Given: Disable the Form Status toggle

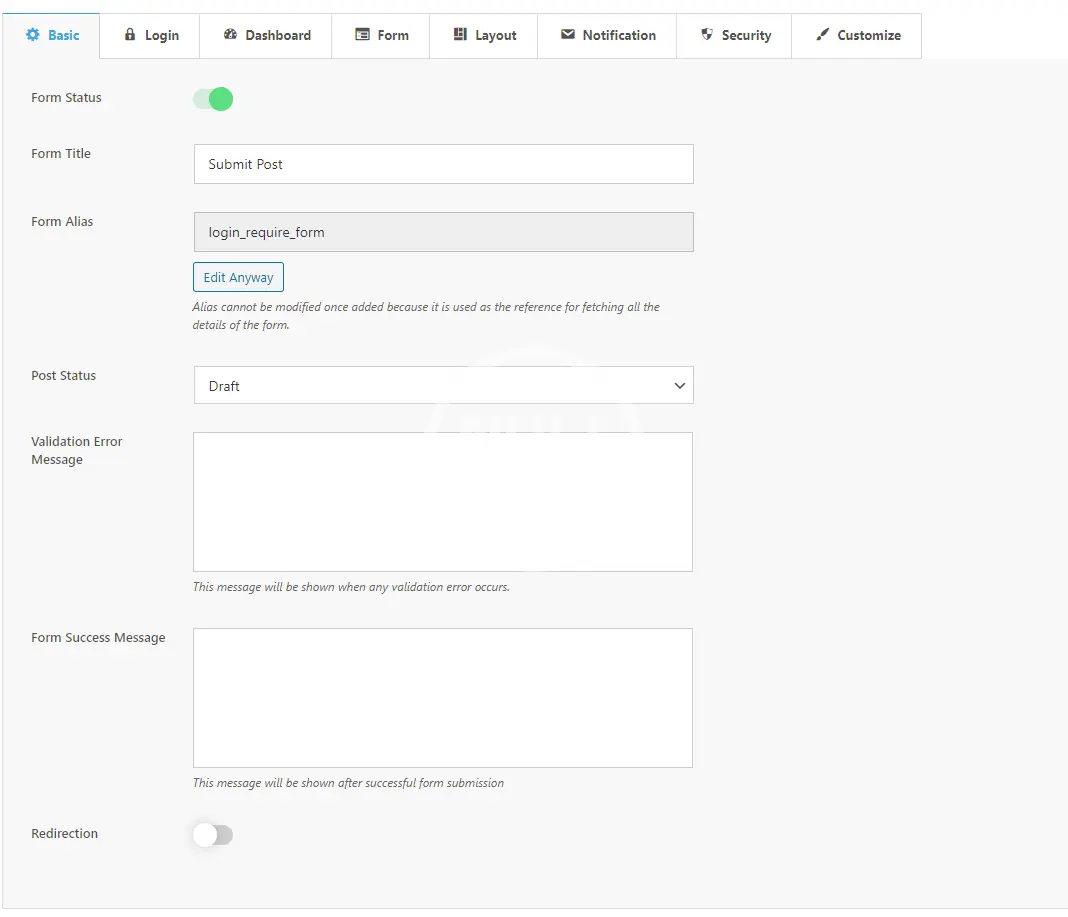Looking at the screenshot, I should tap(213, 99).
